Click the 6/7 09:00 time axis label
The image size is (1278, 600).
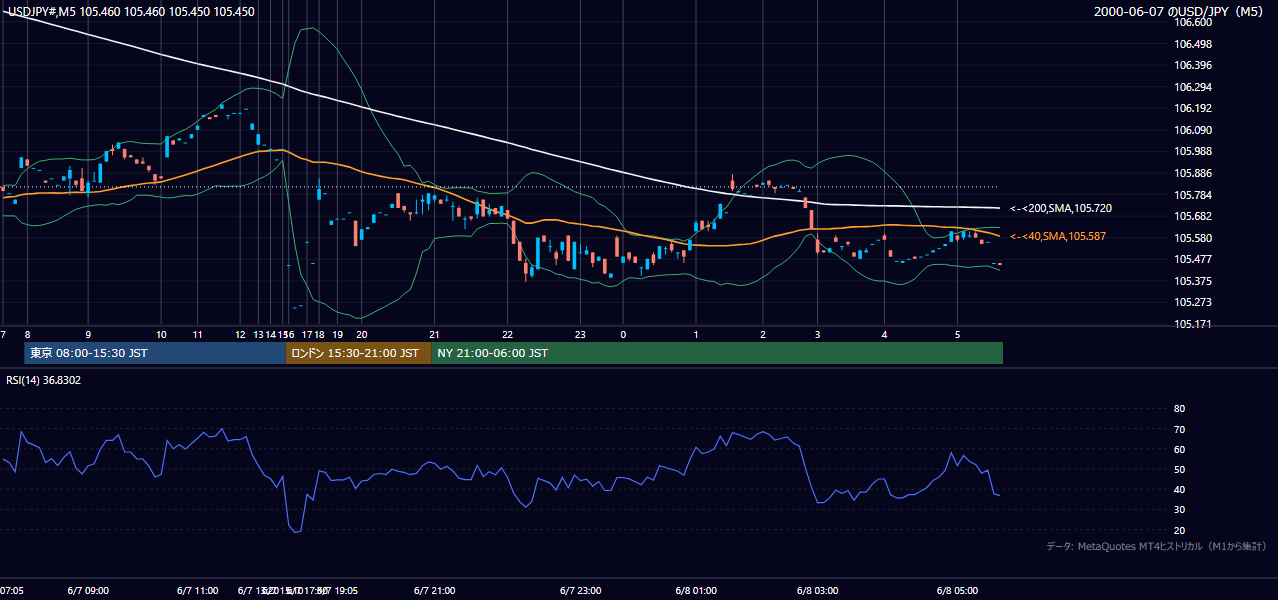point(88,590)
